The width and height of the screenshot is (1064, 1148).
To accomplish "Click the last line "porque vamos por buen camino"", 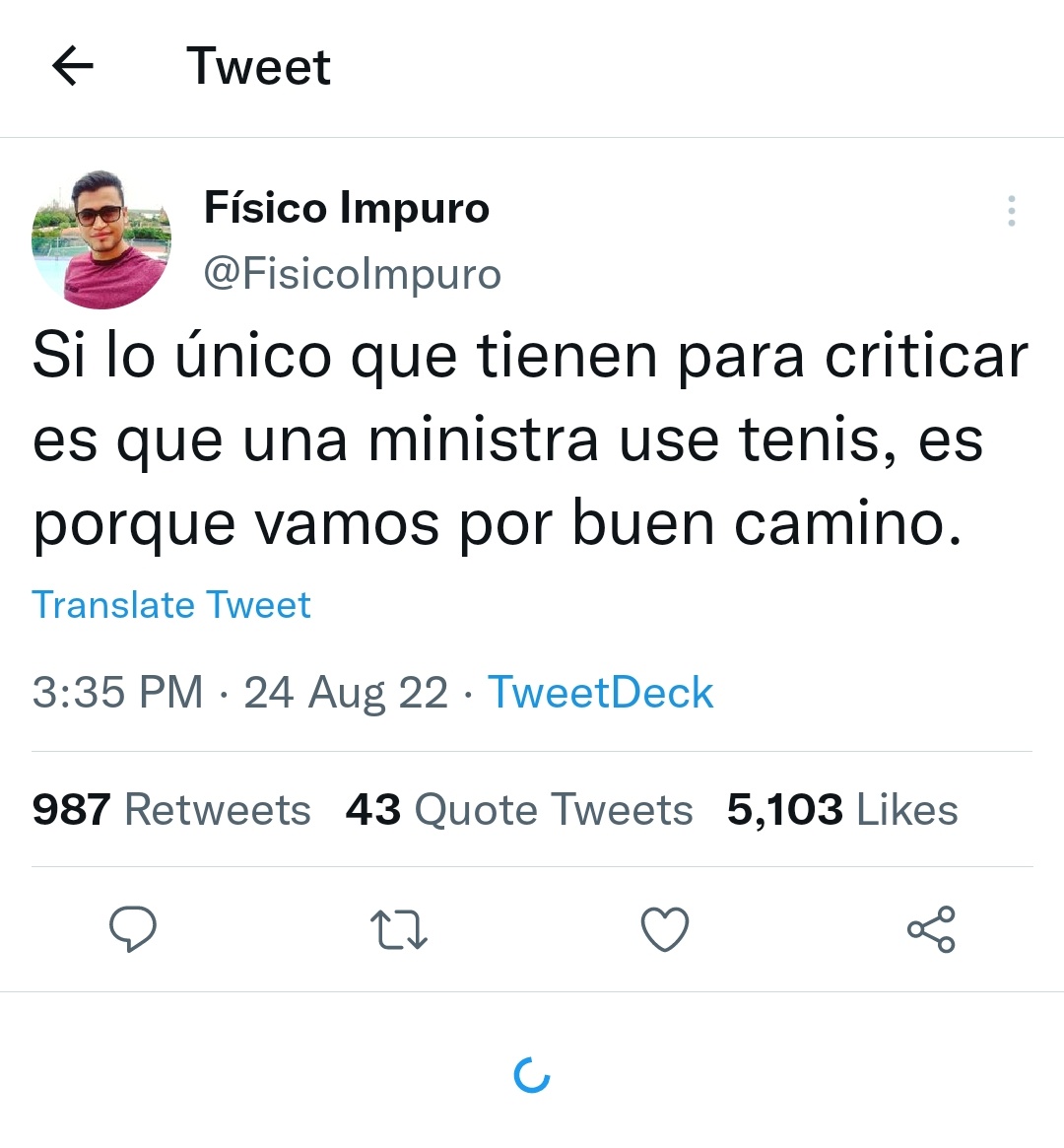I will [497, 524].
